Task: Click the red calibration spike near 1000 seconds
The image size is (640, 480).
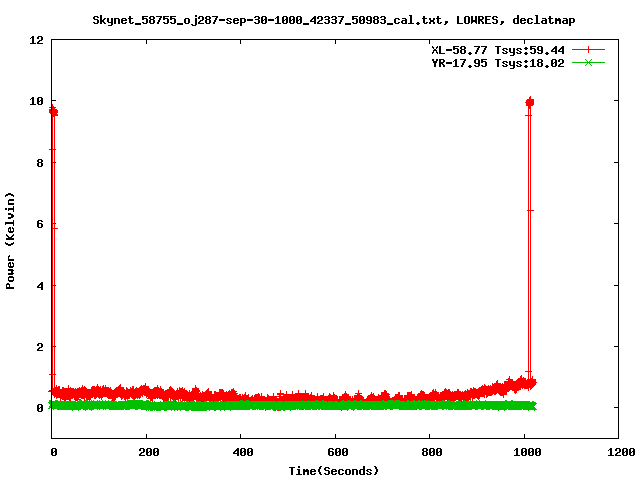Action: click(x=529, y=241)
